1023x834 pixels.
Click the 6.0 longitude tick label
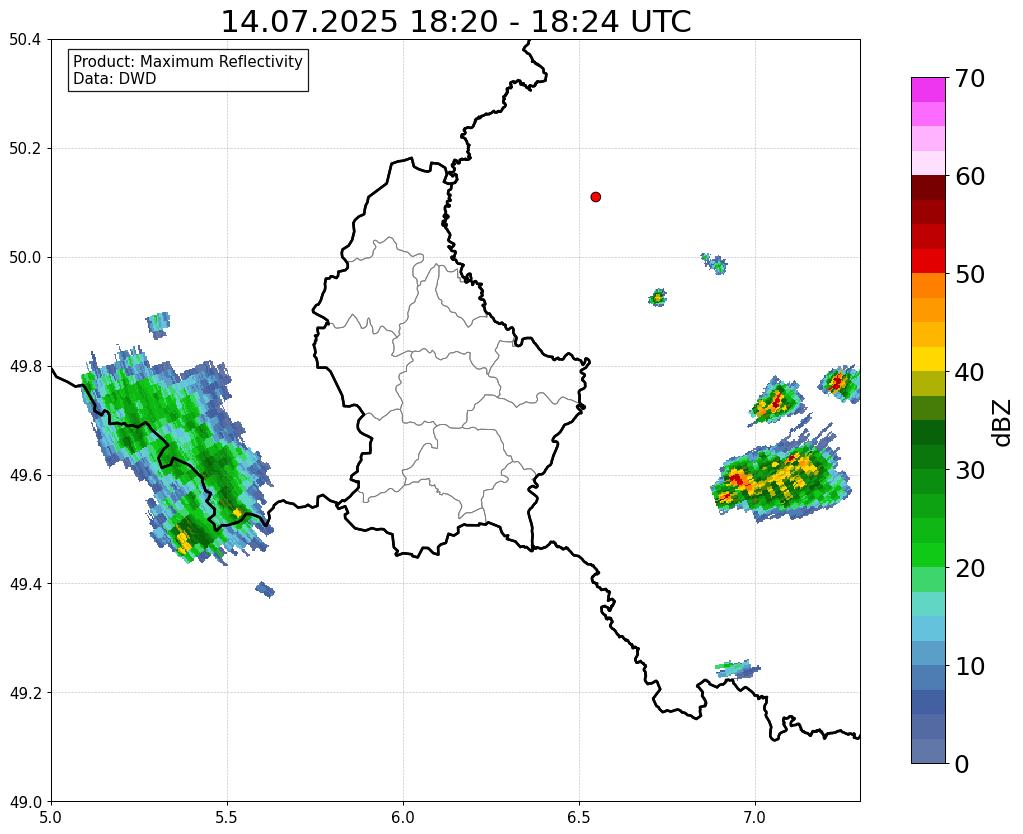click(x=403, y=817)
